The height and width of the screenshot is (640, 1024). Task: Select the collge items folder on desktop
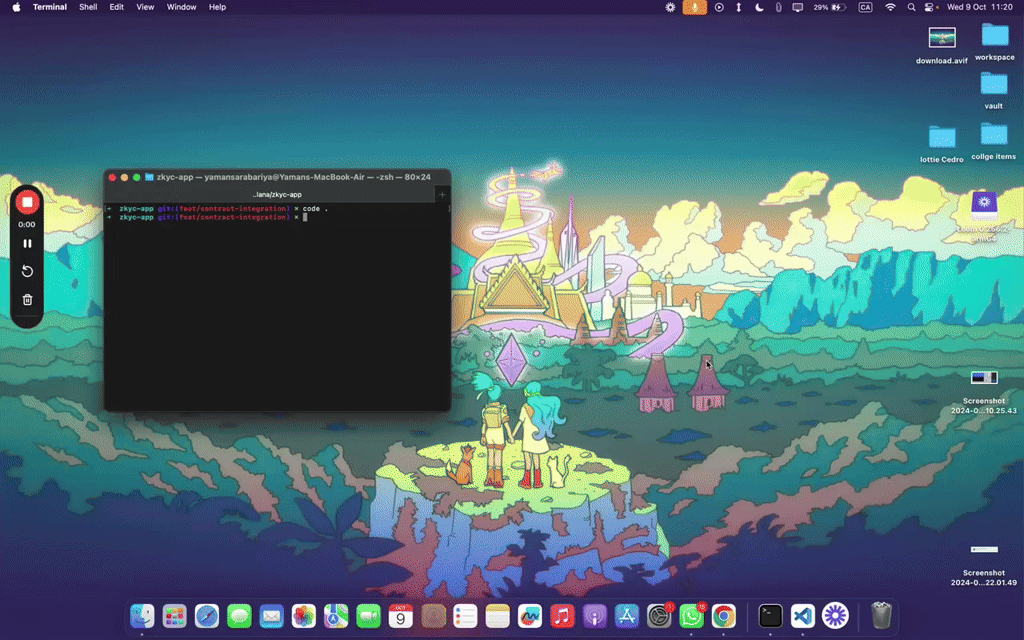point(993,142)
